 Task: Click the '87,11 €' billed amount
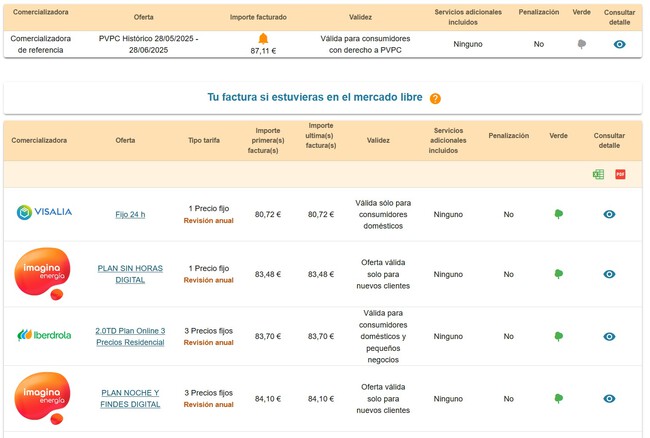click(263, 51)
